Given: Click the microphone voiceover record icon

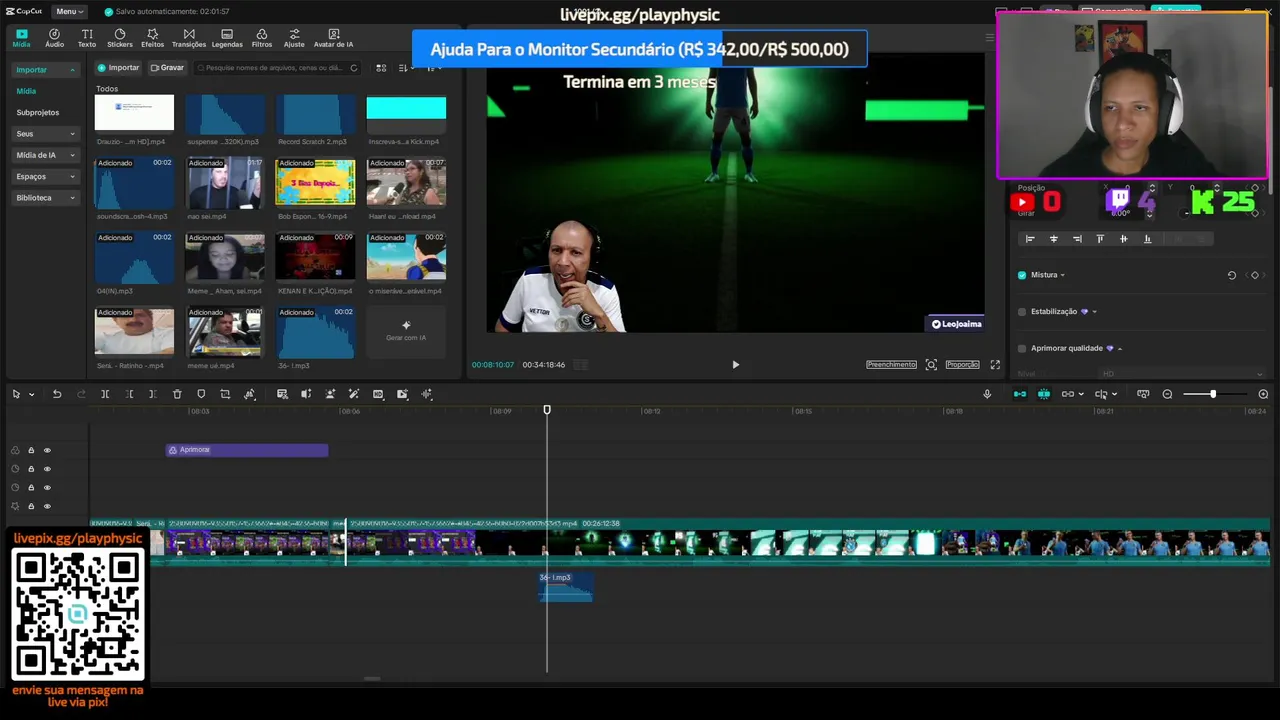Looking at the screenshot, I should point(987,394).
